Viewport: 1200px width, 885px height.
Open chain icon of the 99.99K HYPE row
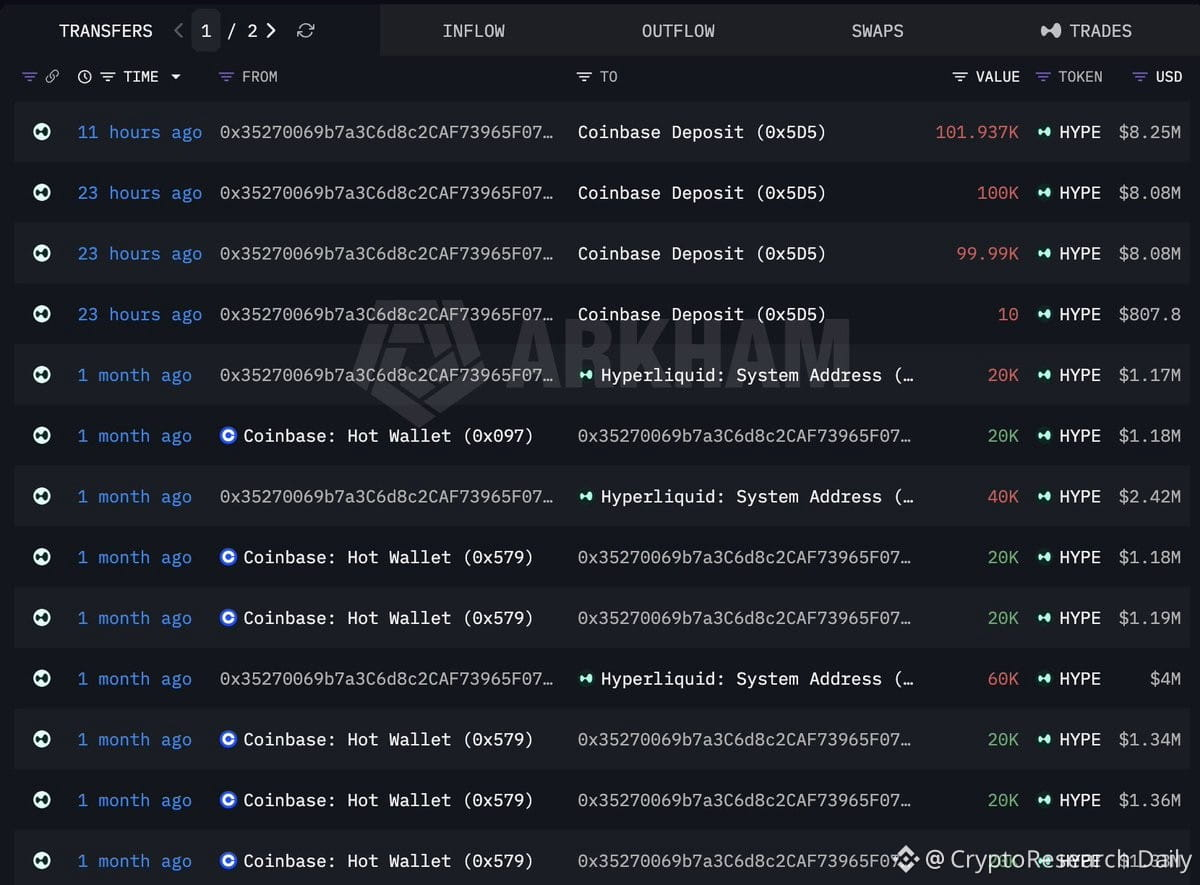point(42,253)
